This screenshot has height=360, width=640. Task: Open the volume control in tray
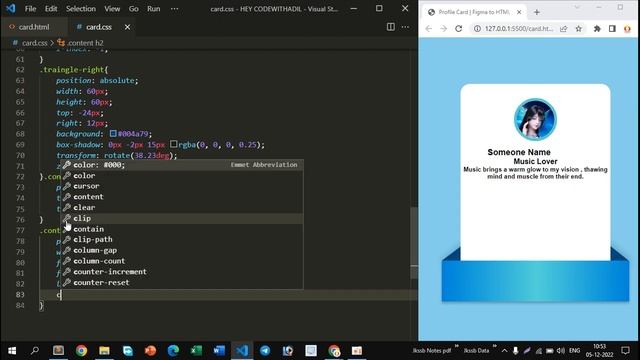pyautogui.click(x=561, y=351)
